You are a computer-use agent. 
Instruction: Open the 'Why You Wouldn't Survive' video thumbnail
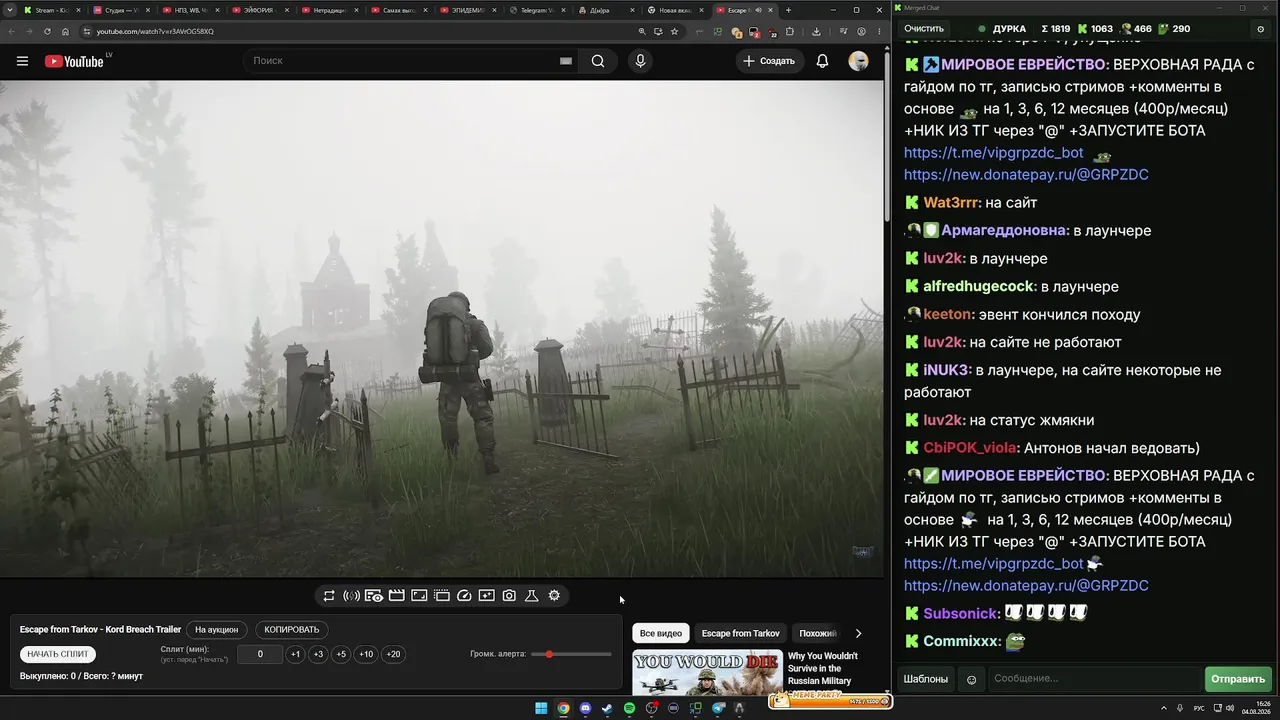[x=707, y=672]
